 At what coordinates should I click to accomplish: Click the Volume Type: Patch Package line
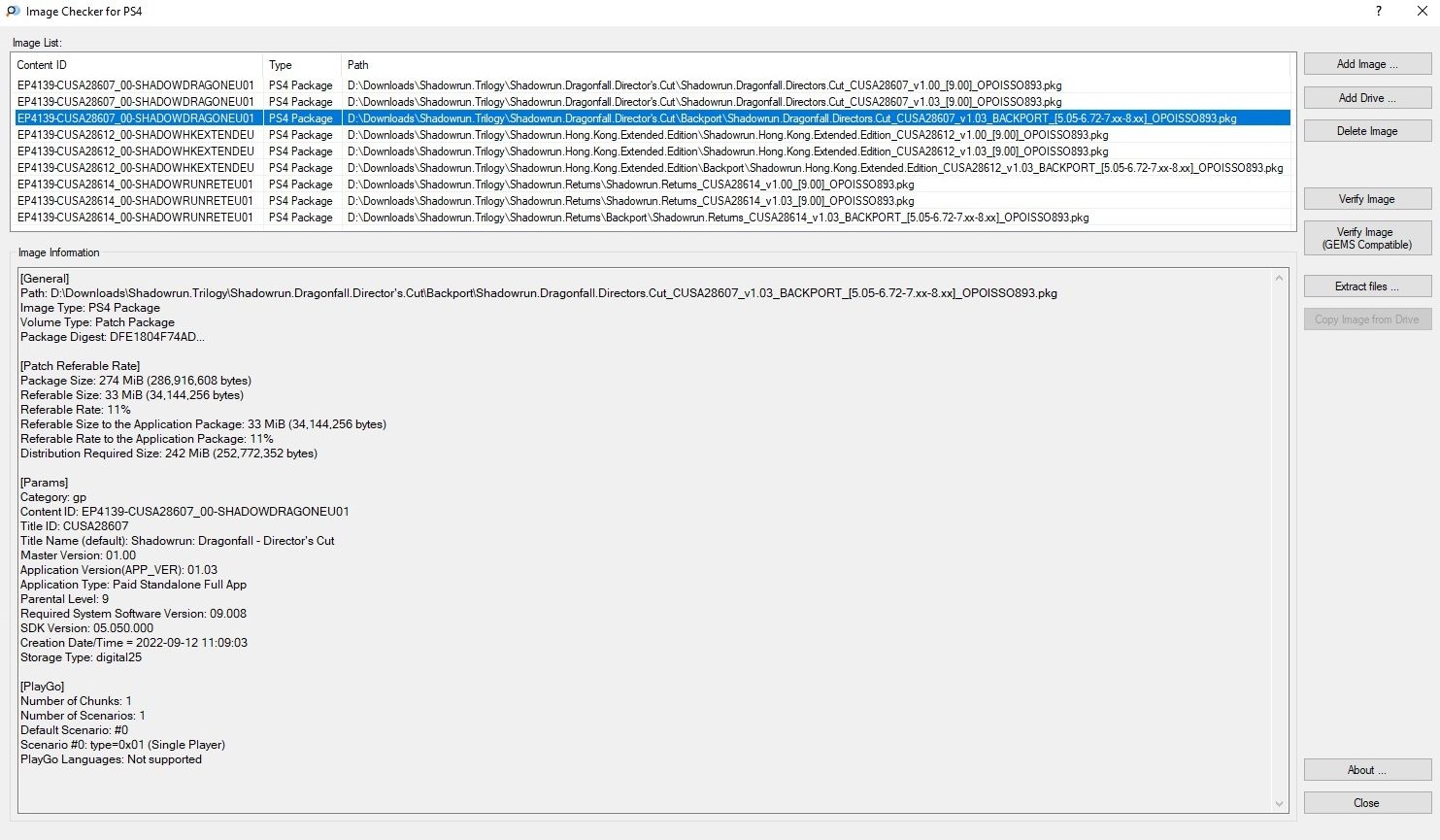click(97, 322)
